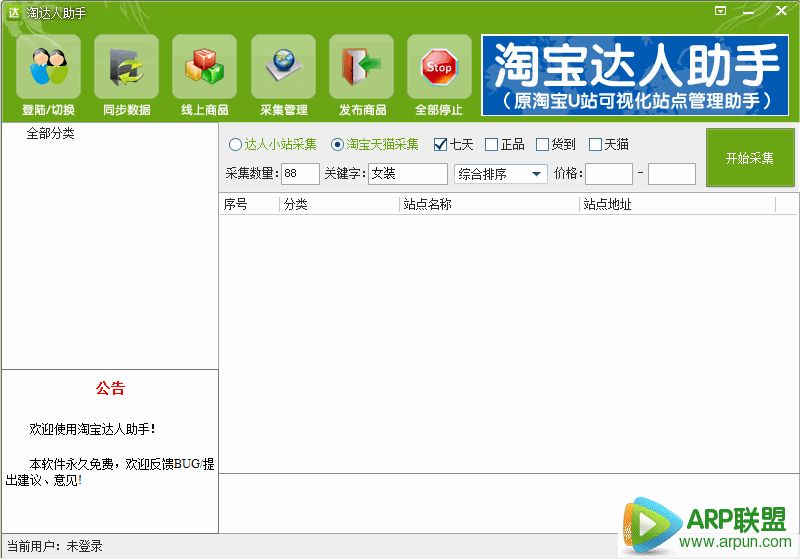Click the title bar dropdown menu icon
The height and width of the screenshot is (559, 800).
coord(719,11)
